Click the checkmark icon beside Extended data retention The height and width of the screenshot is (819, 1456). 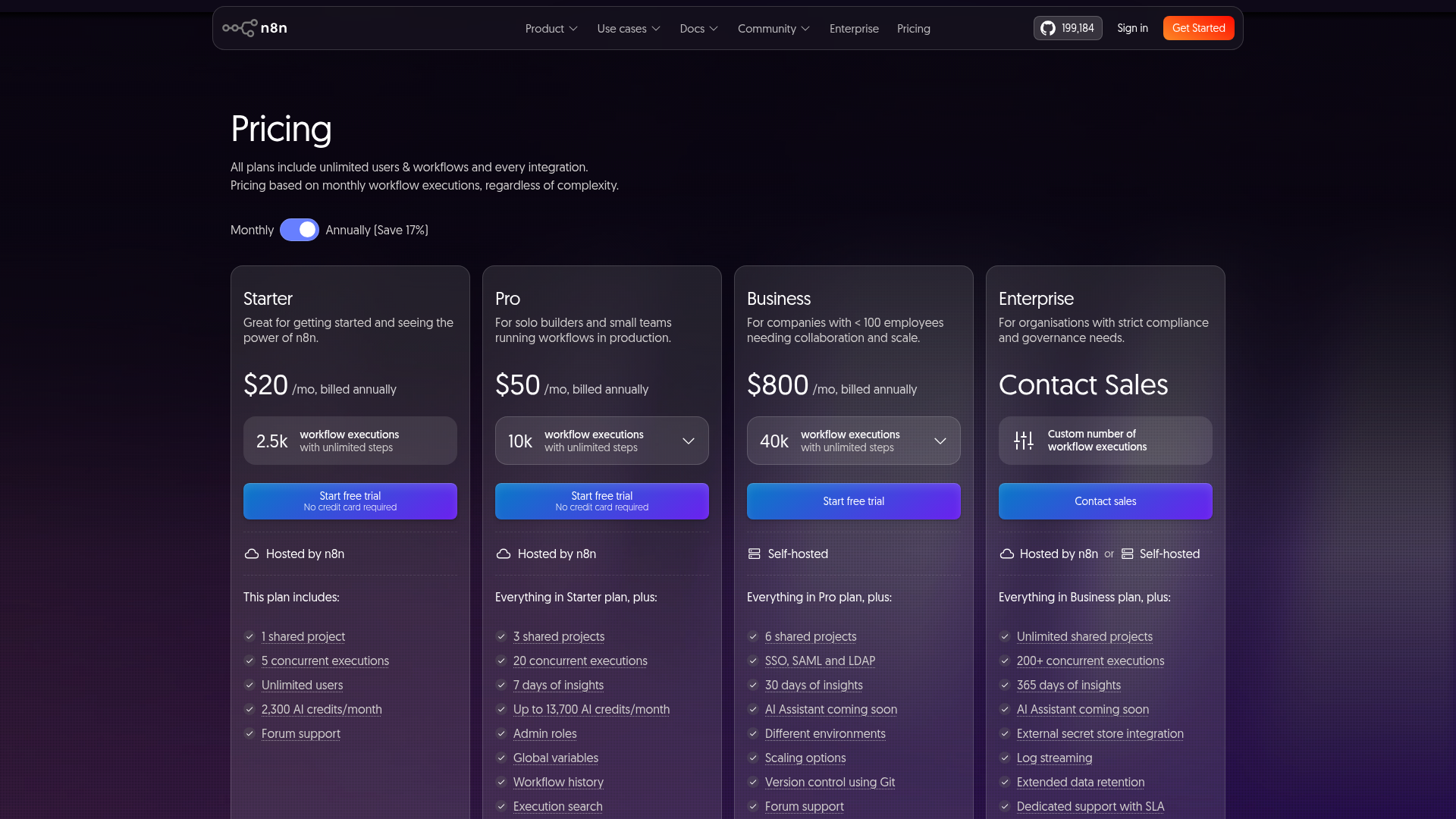pos(1005,782)
